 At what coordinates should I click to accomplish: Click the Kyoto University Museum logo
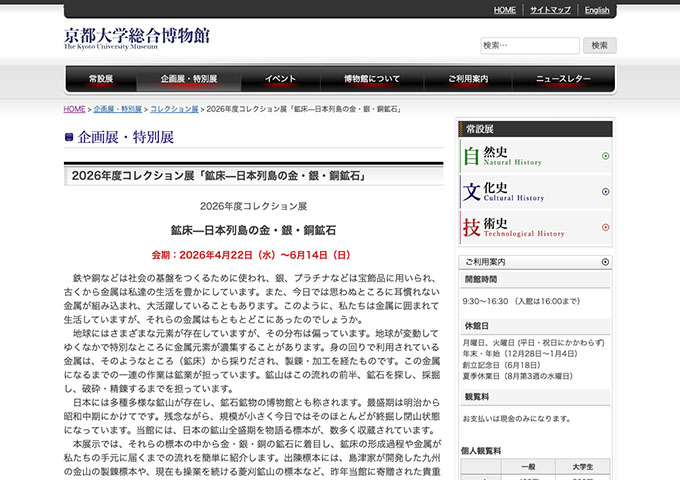click(x=137, y=39)
